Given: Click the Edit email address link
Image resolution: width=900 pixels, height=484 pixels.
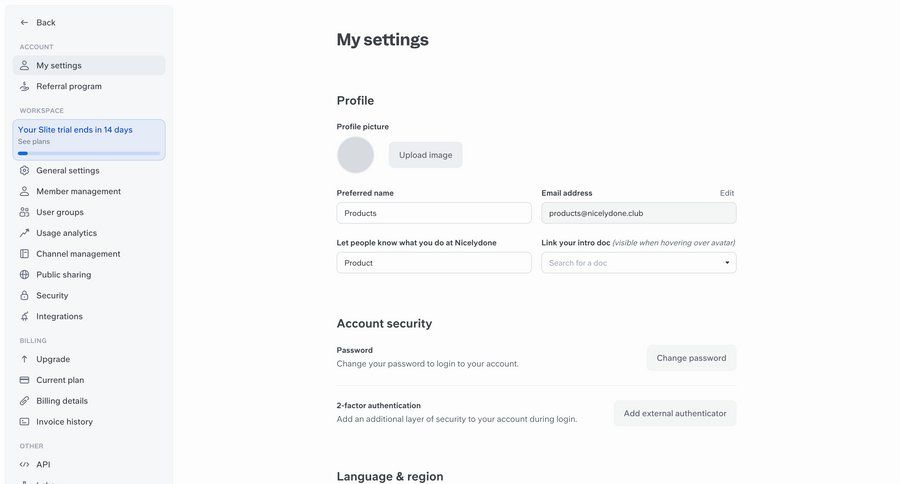Looking at the screenshot, I should [x=727, y=193].
